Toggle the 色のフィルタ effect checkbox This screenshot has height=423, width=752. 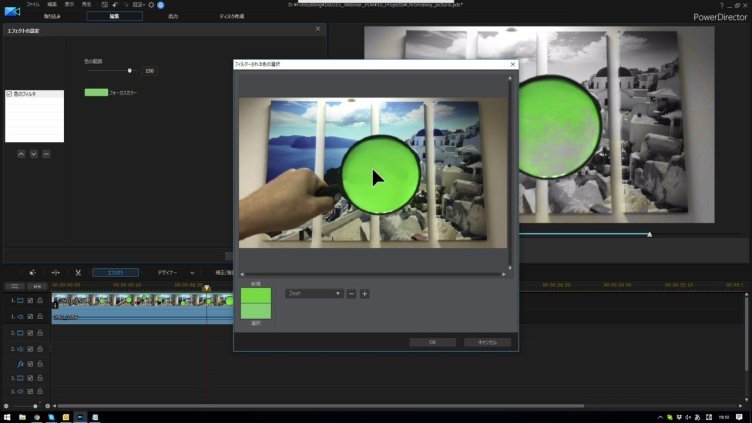pyautogui.click(x=9, y=94)
